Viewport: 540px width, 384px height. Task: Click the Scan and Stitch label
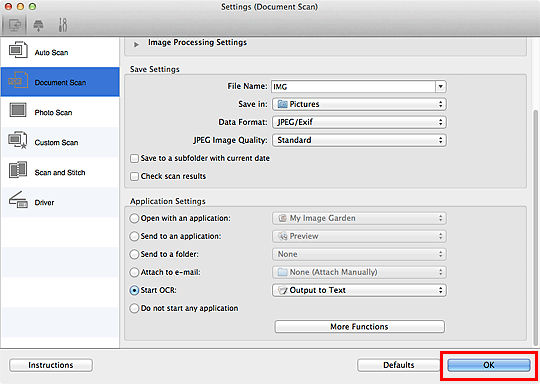[60, 173]
